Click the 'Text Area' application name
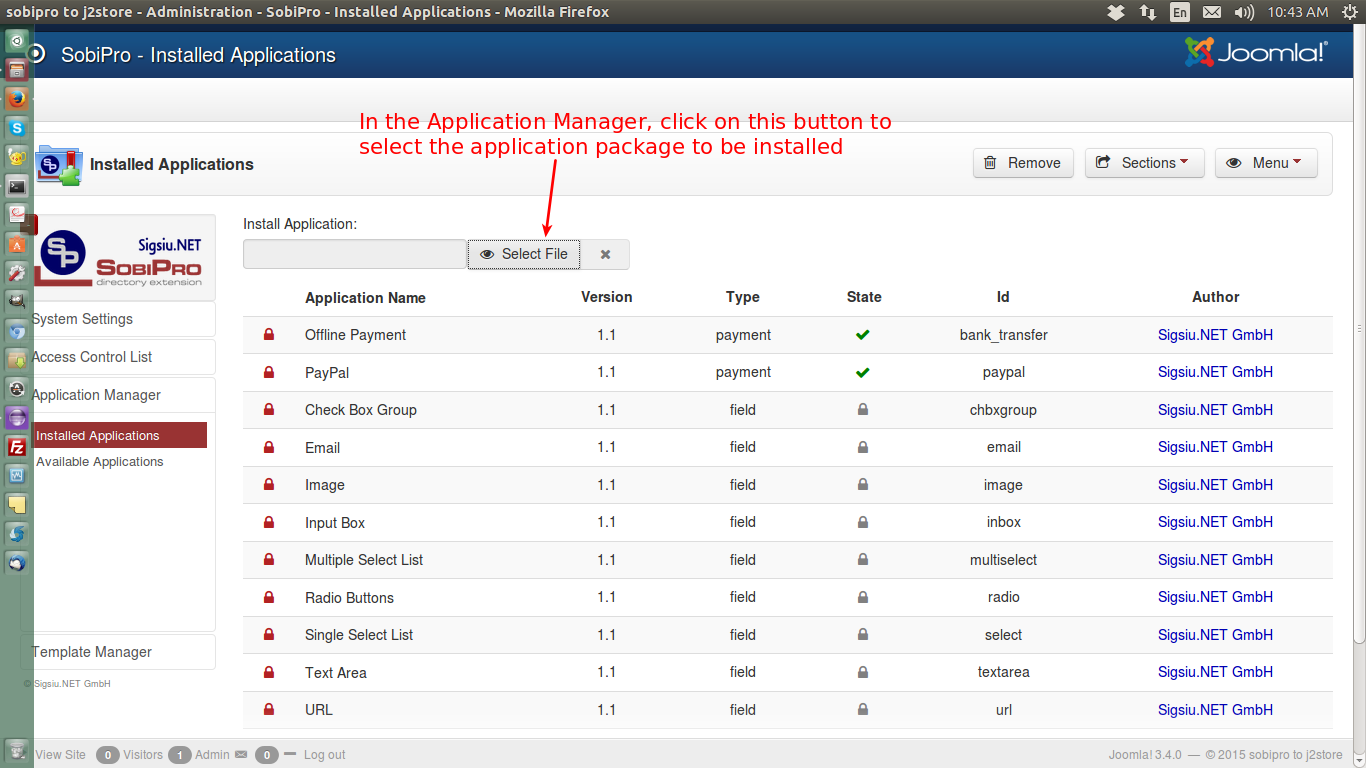The height and width of the screenshot is (768, 1366). pyautogui.click(x=335, y=672)
